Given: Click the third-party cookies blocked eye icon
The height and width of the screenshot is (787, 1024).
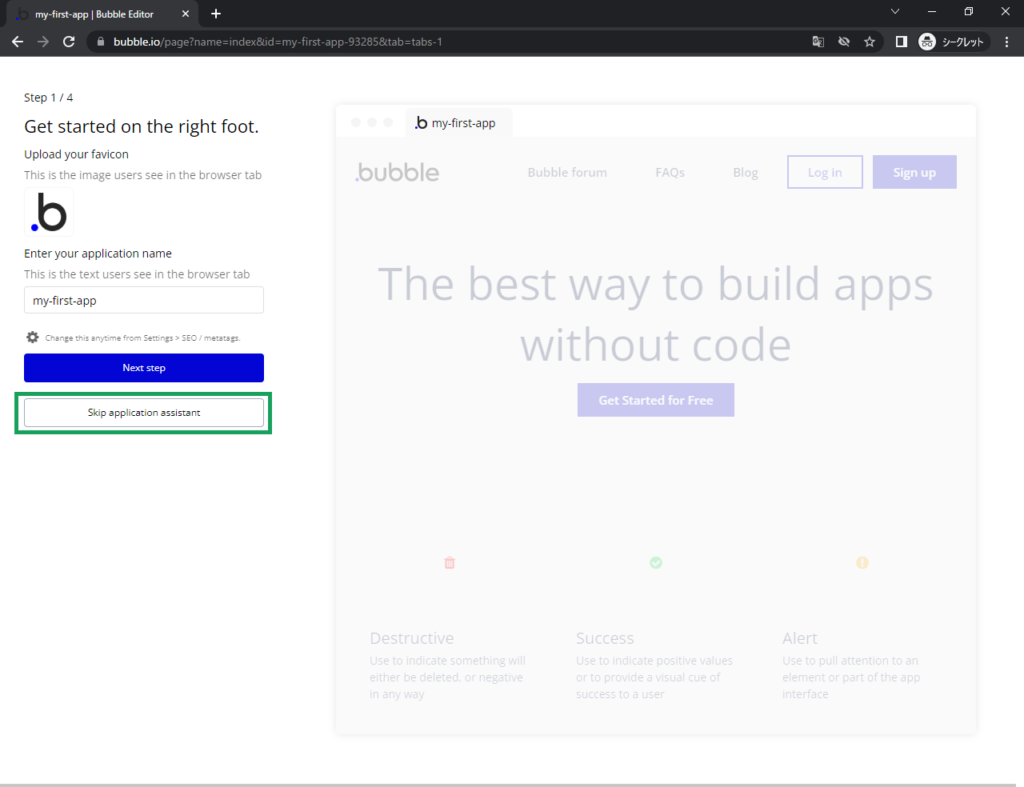Looking at the screenshot, I should pyautogui.click(x=844, y=42).
